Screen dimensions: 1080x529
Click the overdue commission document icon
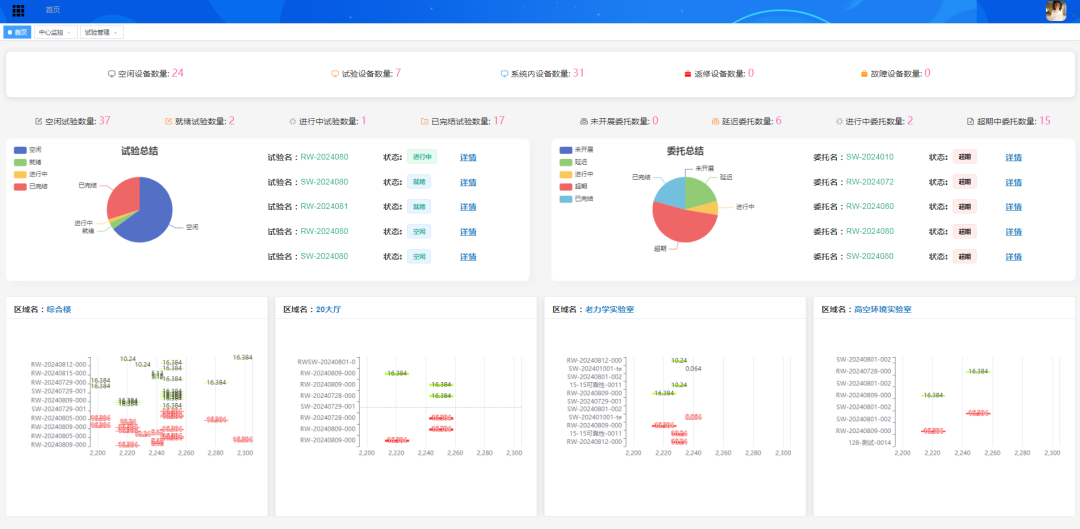tap(970, 121)
